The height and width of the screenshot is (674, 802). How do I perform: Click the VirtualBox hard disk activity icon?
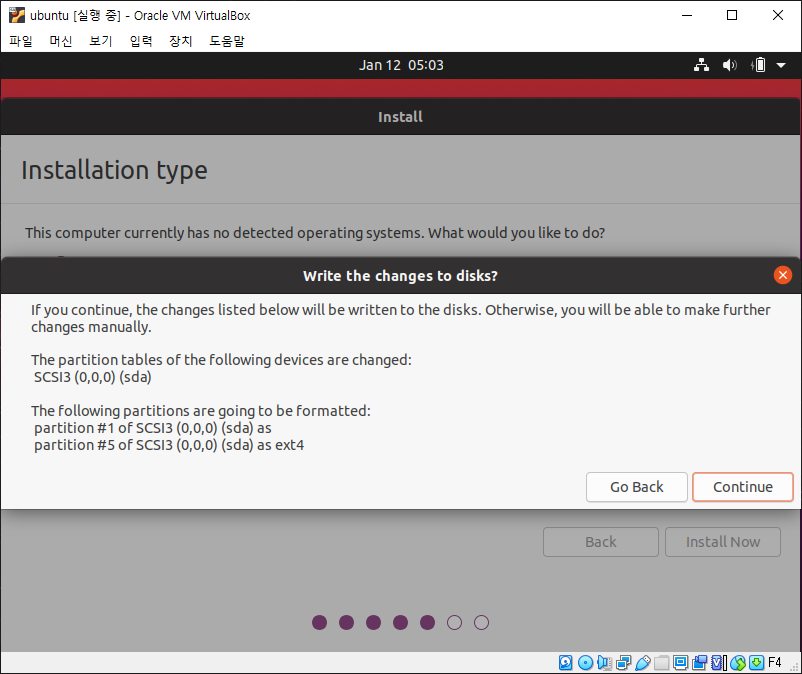click(565, 663)
